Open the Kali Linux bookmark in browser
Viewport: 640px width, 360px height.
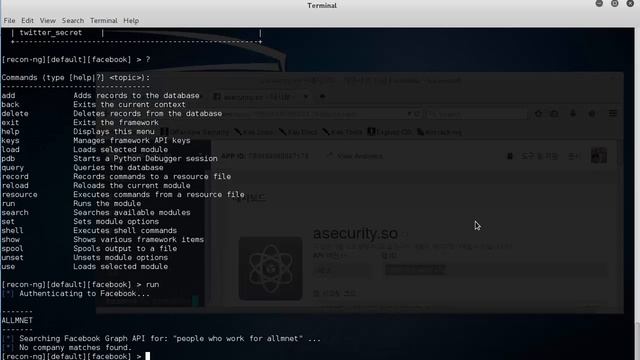pyautogui.click(x=254, y=132)
